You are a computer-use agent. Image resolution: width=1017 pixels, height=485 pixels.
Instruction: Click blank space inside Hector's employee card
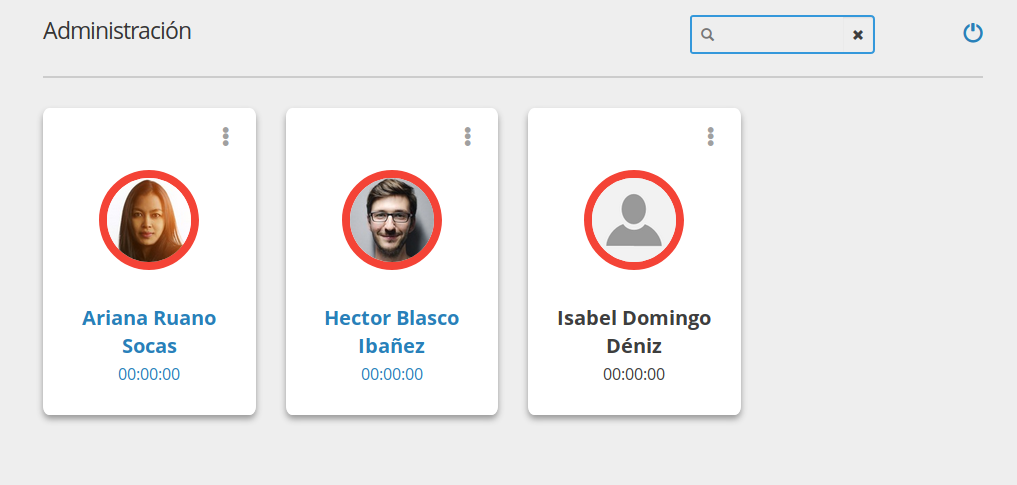[318, 140]
